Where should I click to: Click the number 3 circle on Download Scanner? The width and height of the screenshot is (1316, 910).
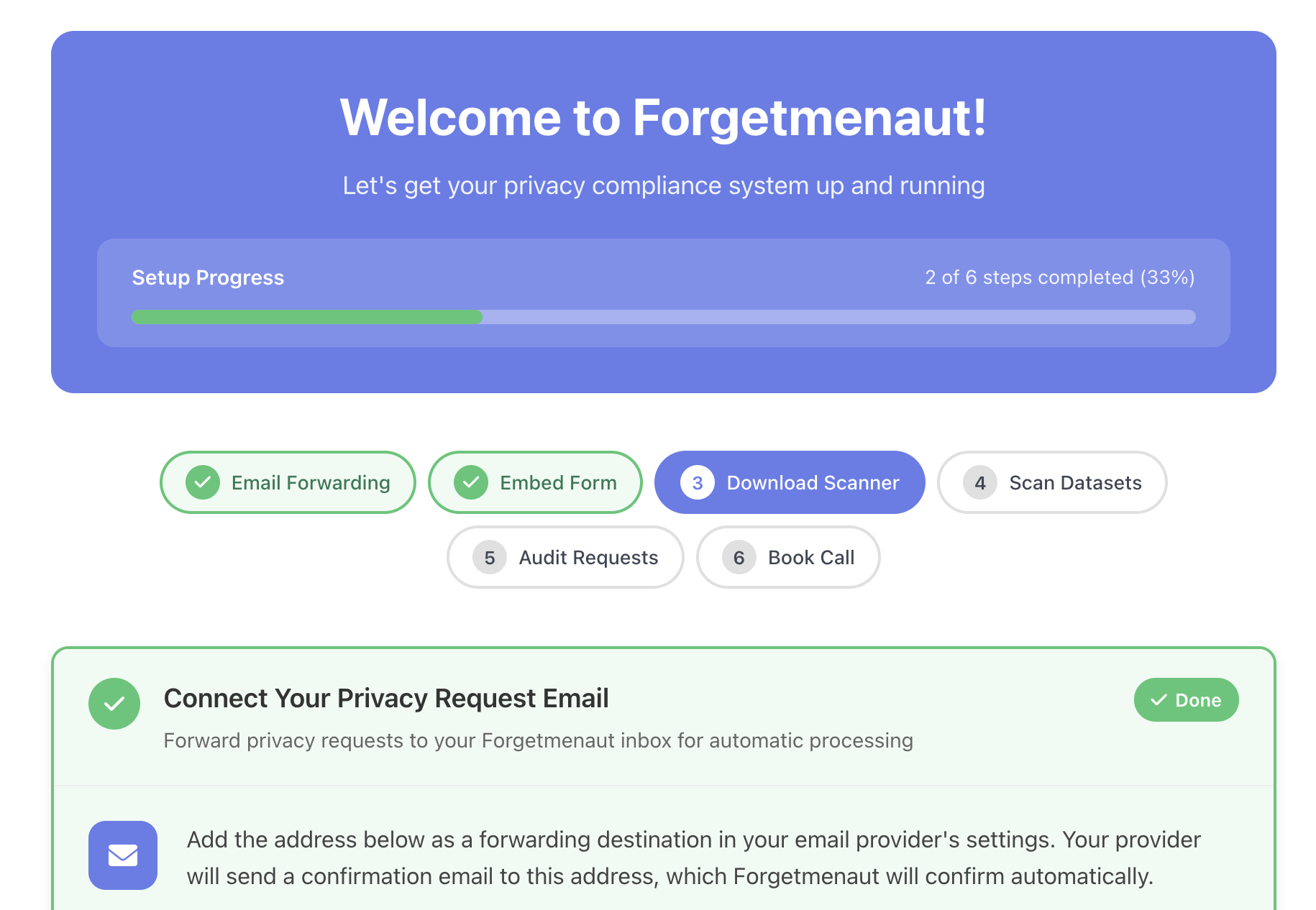click(x=695, y=482)
